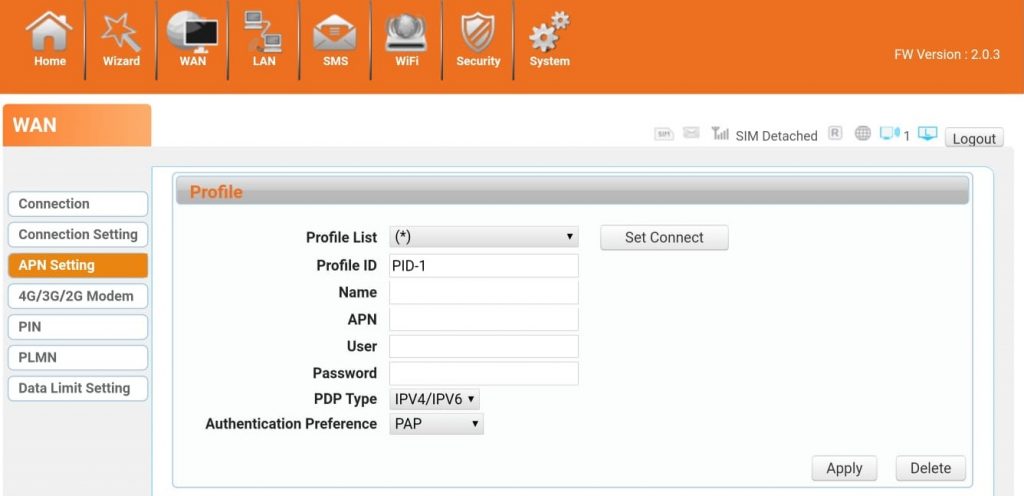Click the roaming R status icon

(835, 133)
